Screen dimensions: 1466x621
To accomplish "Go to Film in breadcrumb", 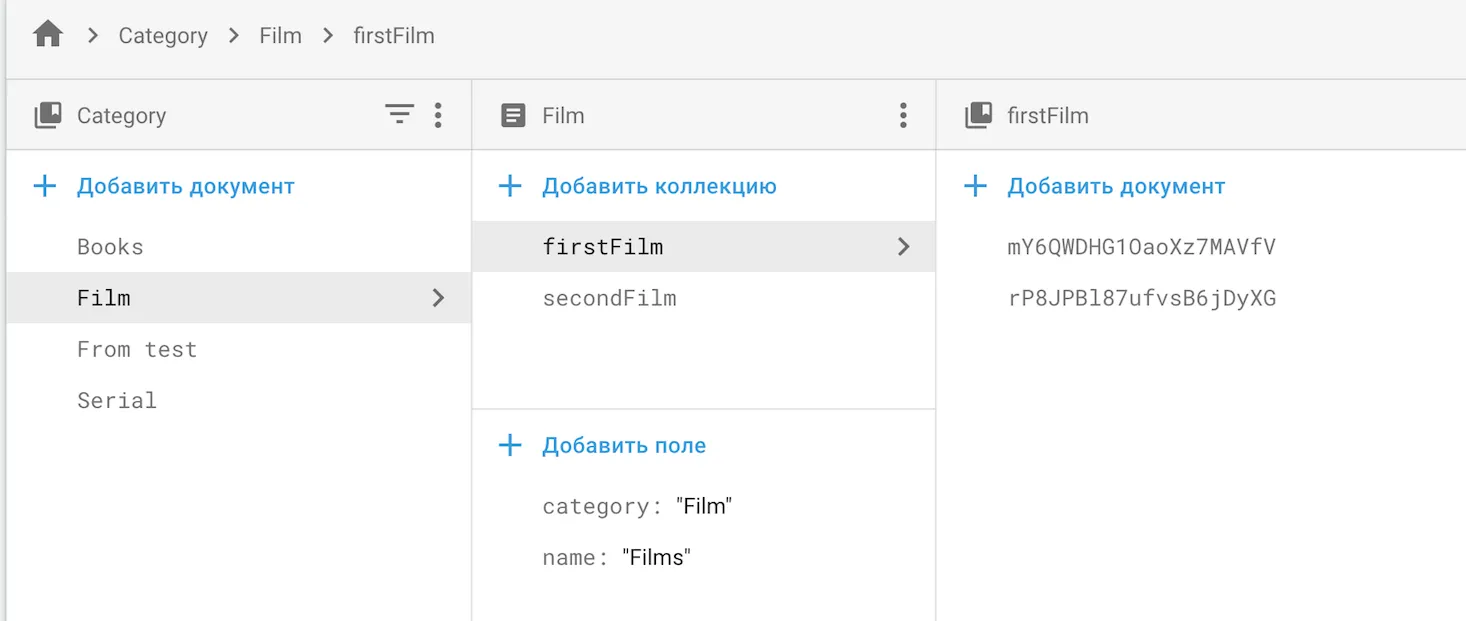I will pyautogui.click(x=280, y=36).
